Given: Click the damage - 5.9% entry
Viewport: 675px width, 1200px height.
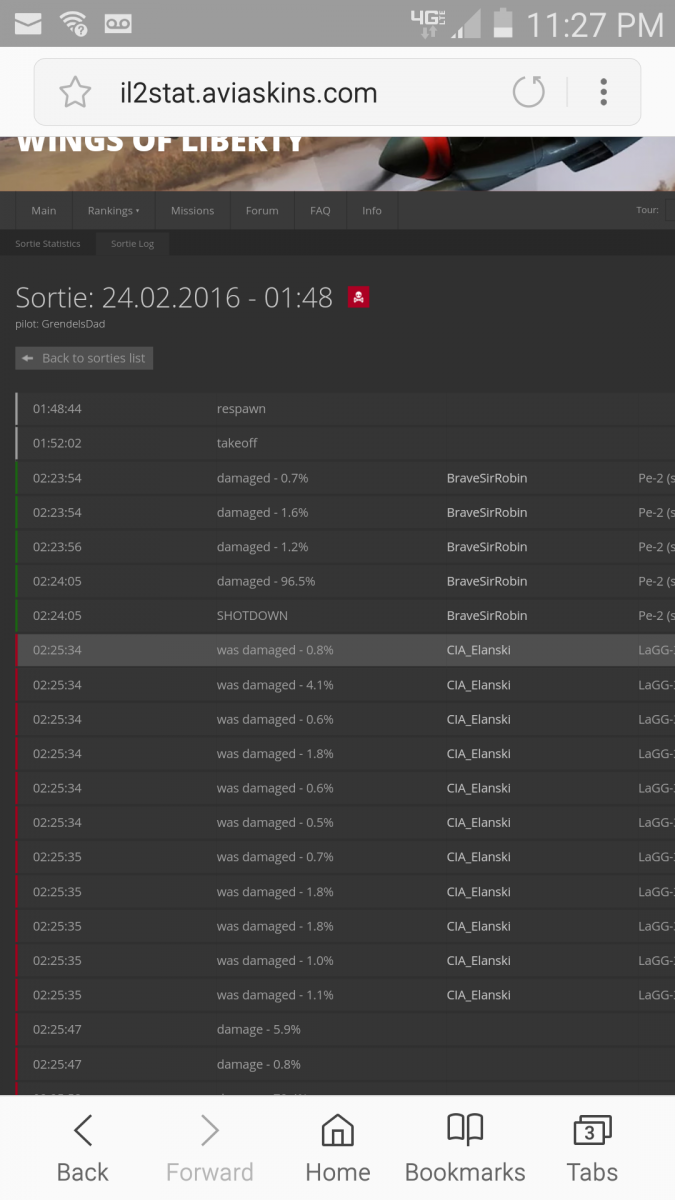Looking at the screenshot, I should 259,1029.
